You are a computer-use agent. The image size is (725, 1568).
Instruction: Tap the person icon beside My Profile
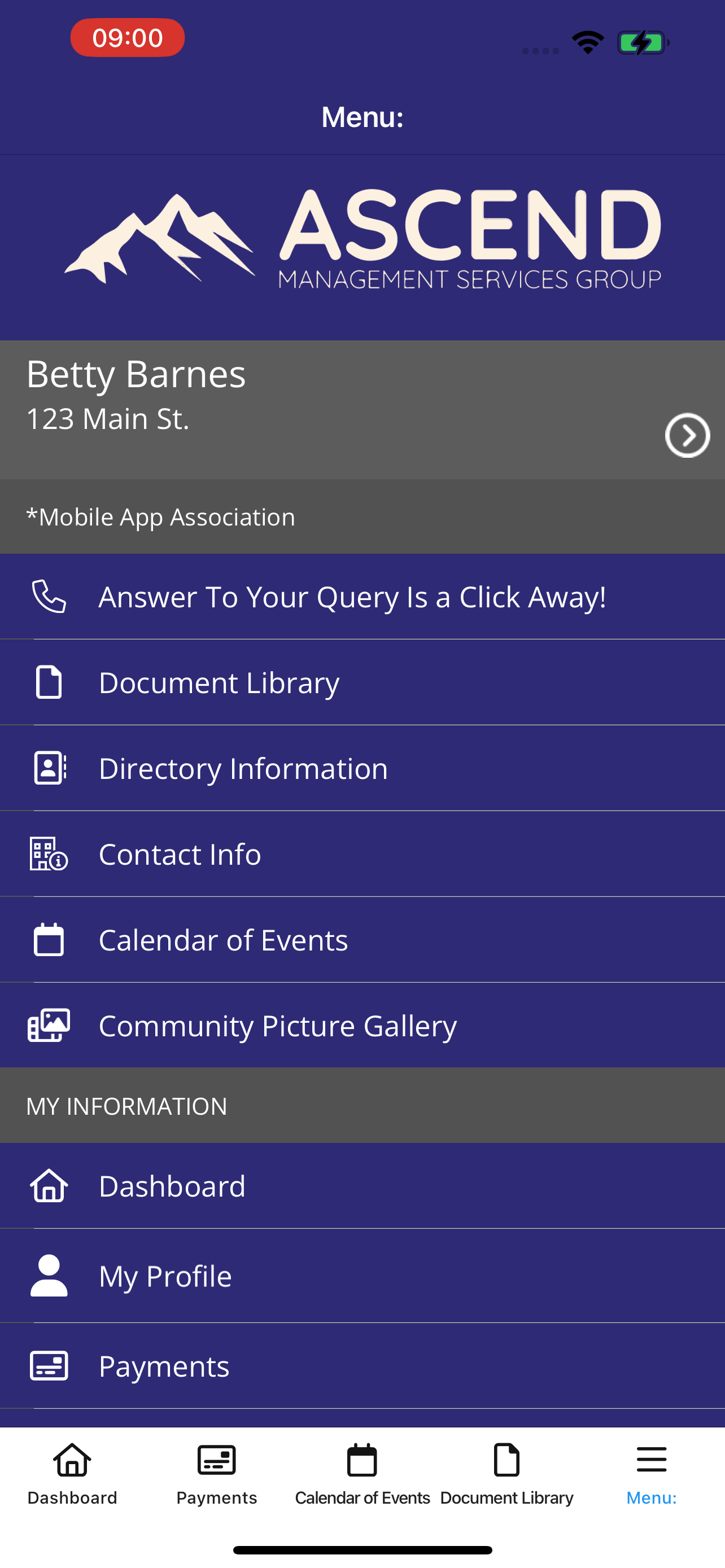[49, 1276]
